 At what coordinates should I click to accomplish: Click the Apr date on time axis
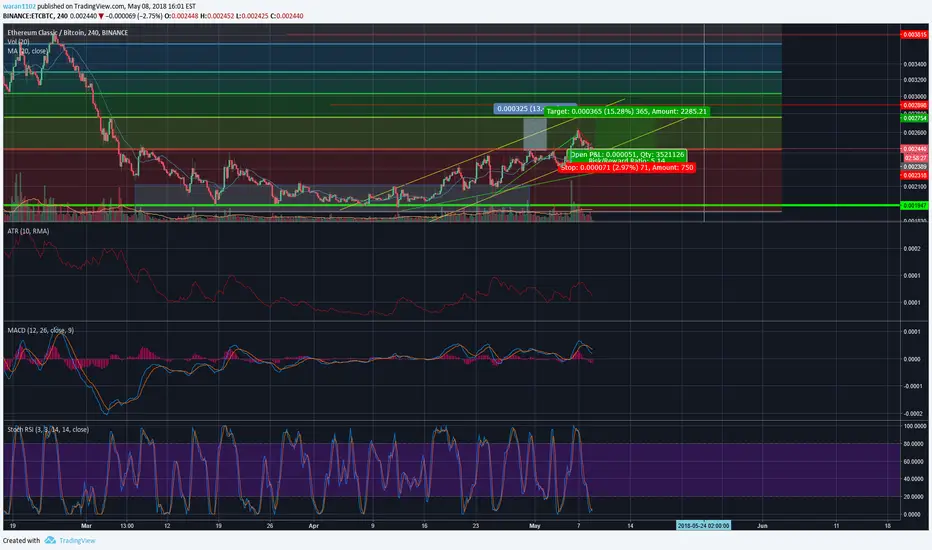tap(314, 526)
